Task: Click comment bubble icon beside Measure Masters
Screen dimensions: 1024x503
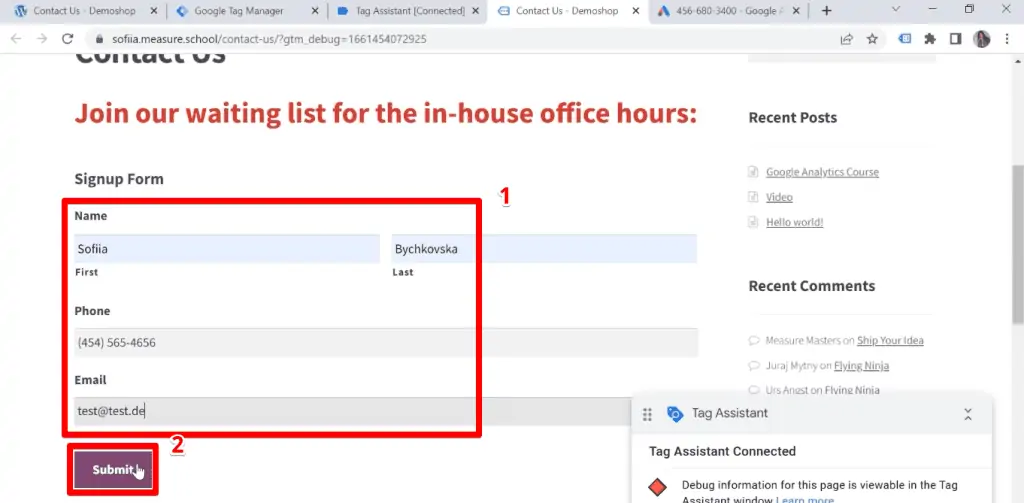Action: pos(754,341)
